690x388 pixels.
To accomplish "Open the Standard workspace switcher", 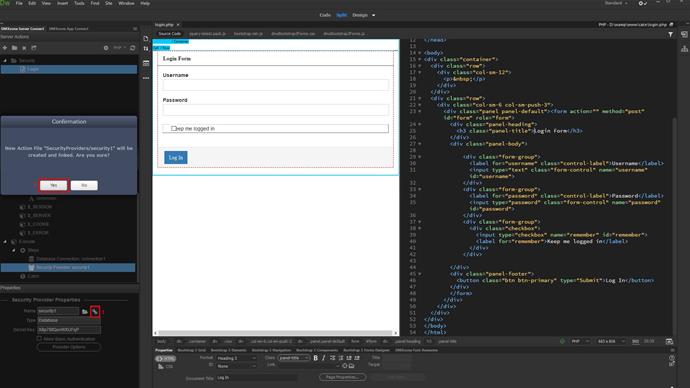I will [616, 3].
